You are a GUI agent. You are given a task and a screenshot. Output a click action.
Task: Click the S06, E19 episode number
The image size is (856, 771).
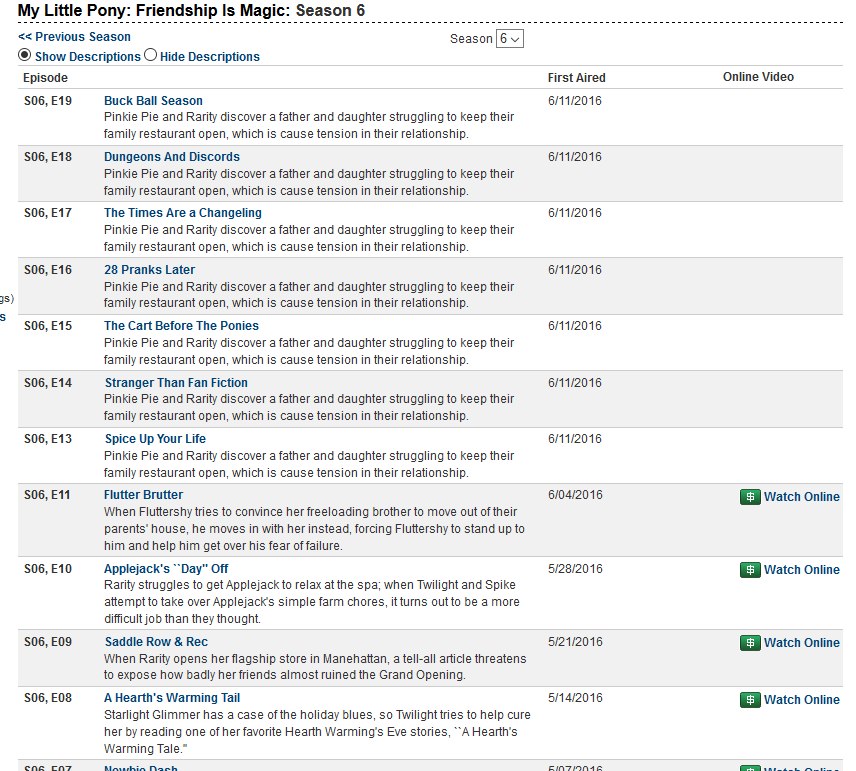(48, 101)
